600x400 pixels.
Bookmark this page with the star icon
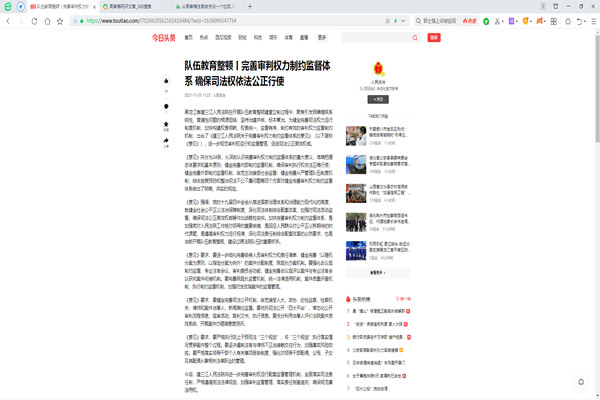60,21
